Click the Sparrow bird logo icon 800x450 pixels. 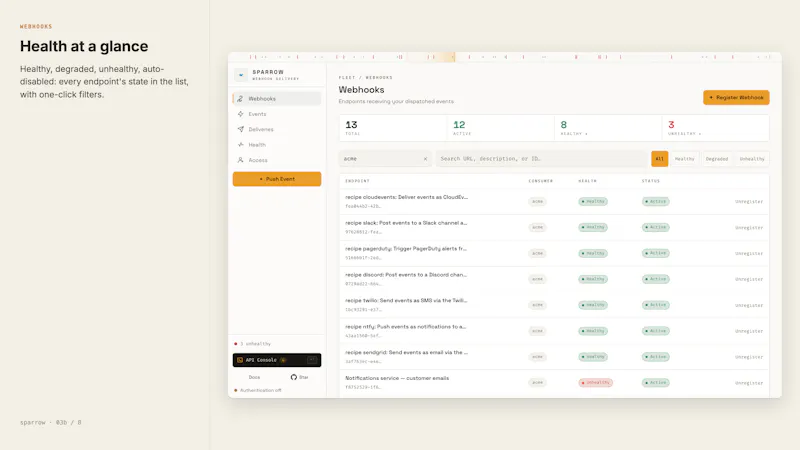coord(241,75)
